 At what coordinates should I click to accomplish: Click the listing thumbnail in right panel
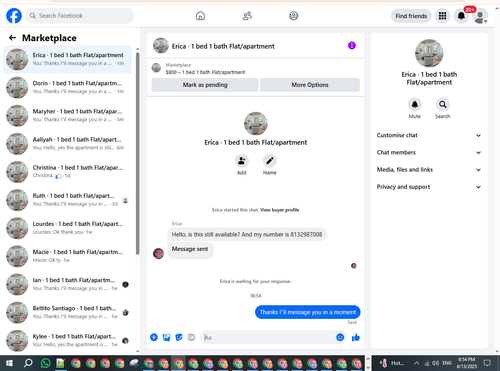pyautogui.click(x=429, y=53)
